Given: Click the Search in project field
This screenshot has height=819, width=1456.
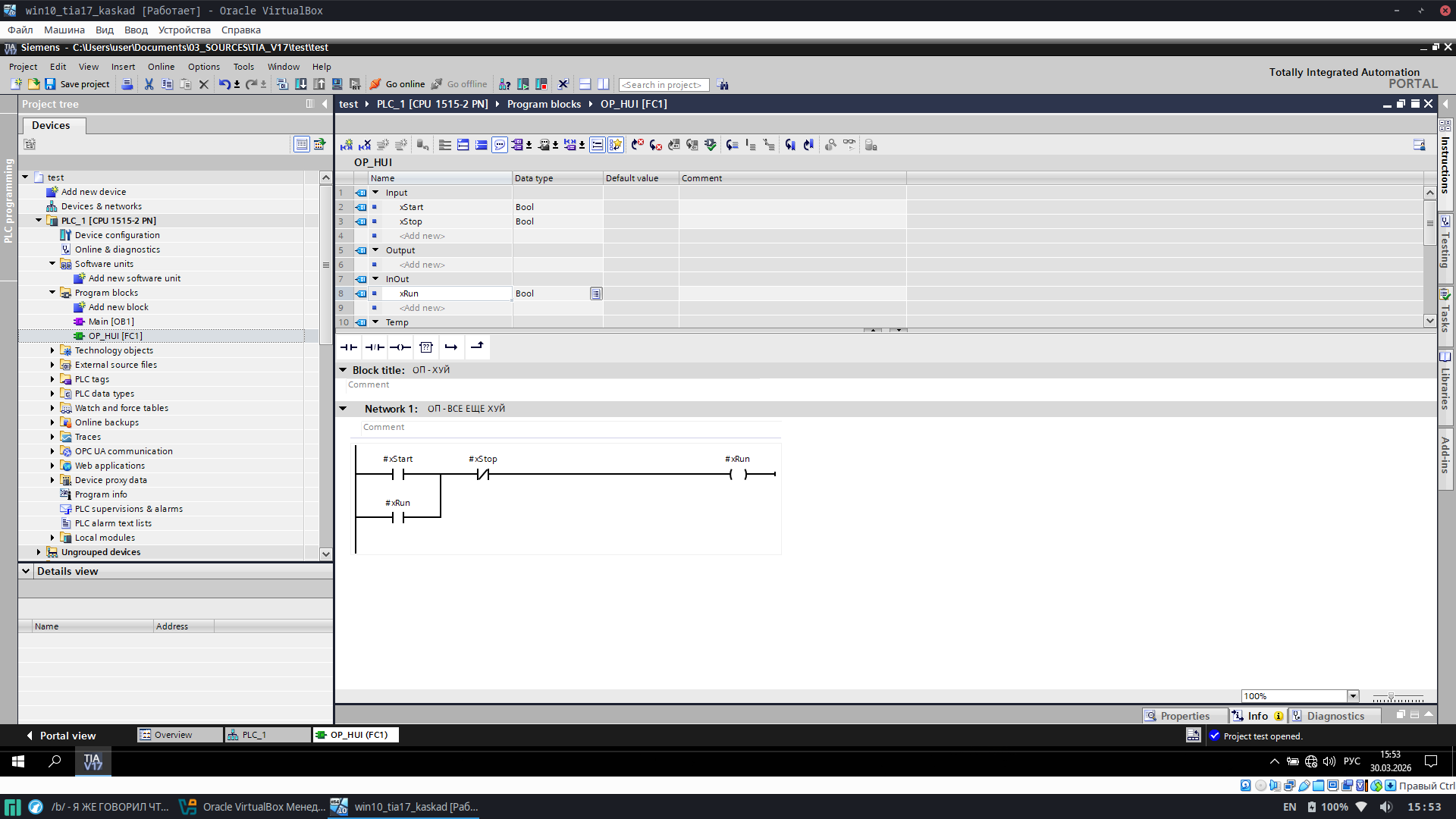Looking at the screenshot, I should [x=664, y=85].
